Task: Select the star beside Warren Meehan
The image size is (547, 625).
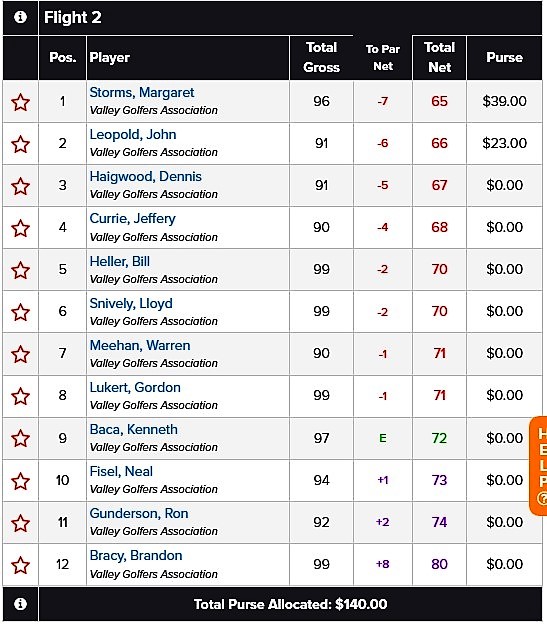Action: click(20, 354)
